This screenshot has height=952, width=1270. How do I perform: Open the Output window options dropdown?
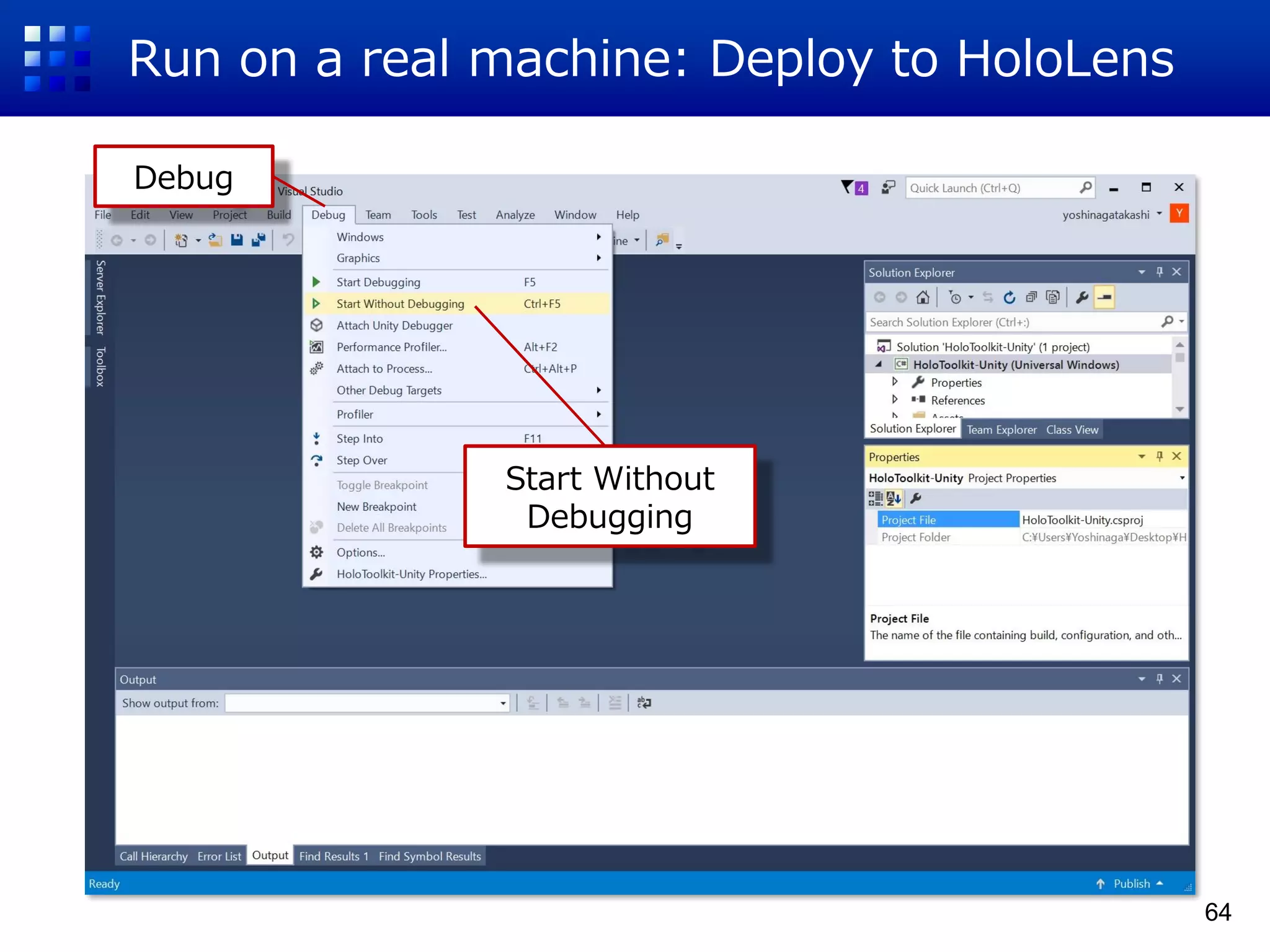[1141, 679]
